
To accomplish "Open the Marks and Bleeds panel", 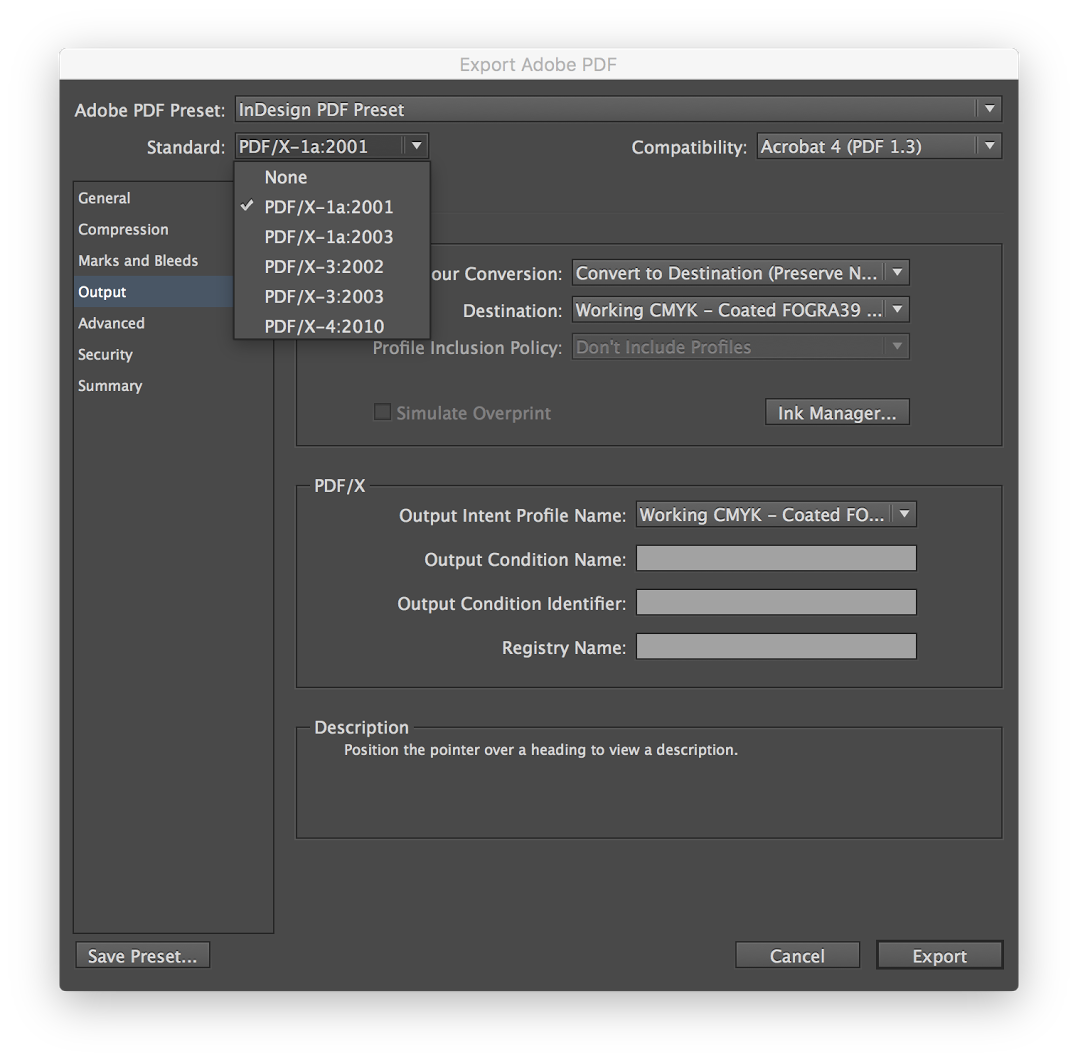I will pos(138,260).
